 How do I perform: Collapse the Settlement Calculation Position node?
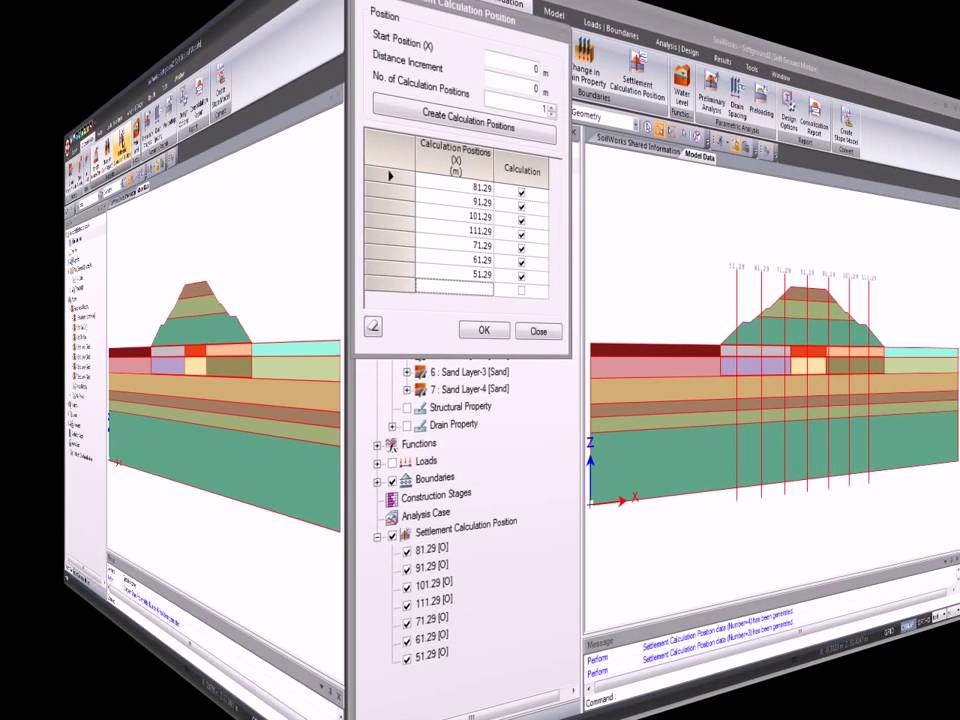click(x=377, y=538)
